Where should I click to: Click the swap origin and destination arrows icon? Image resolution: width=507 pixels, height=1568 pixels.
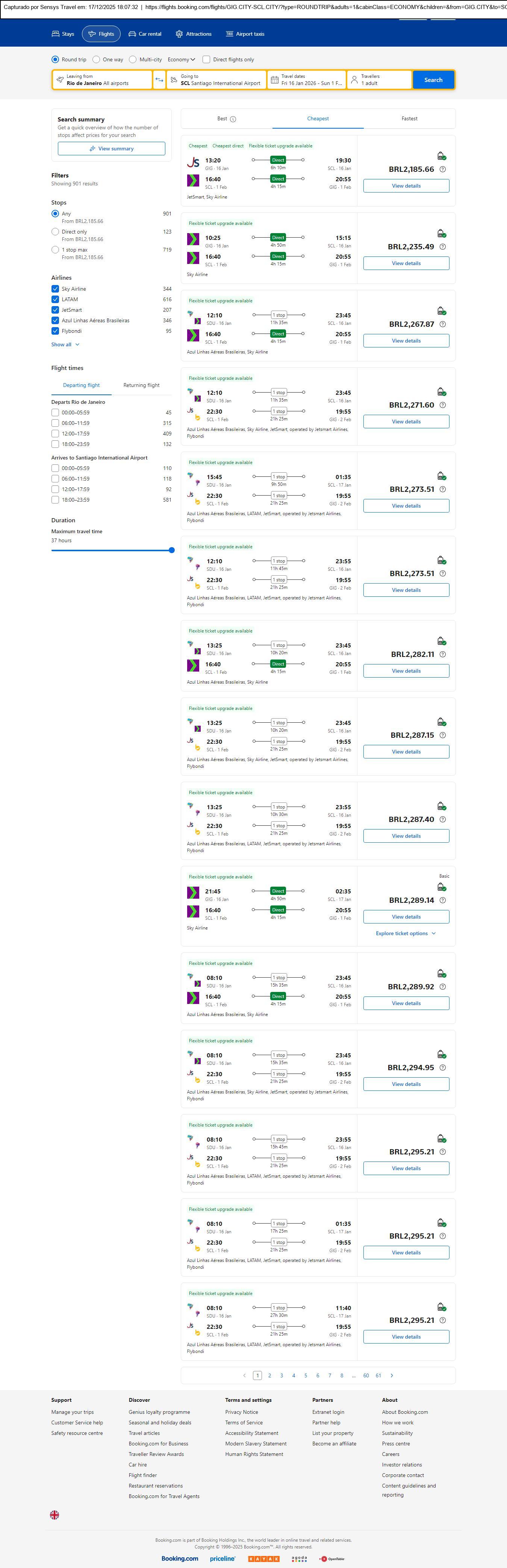point(159,80)
